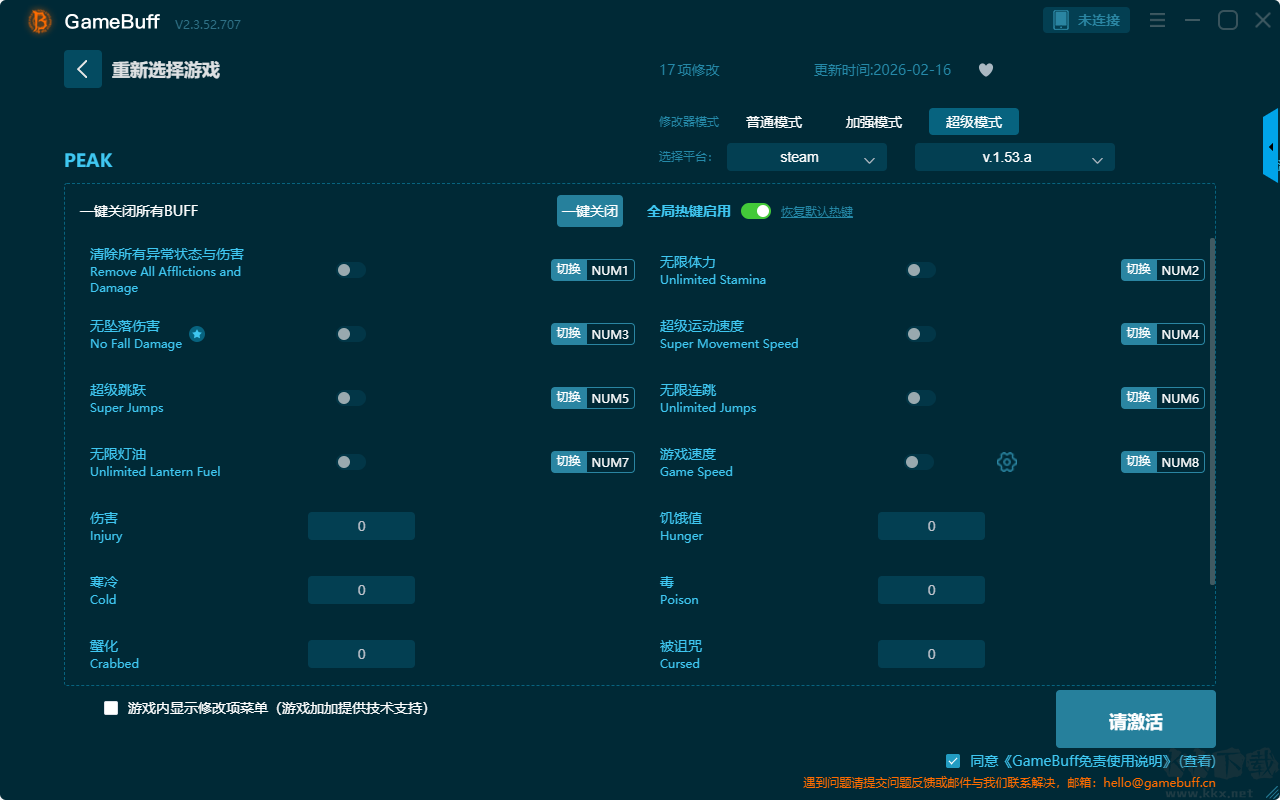
Task: Click the Poison value field
Action: pos(931,590)
